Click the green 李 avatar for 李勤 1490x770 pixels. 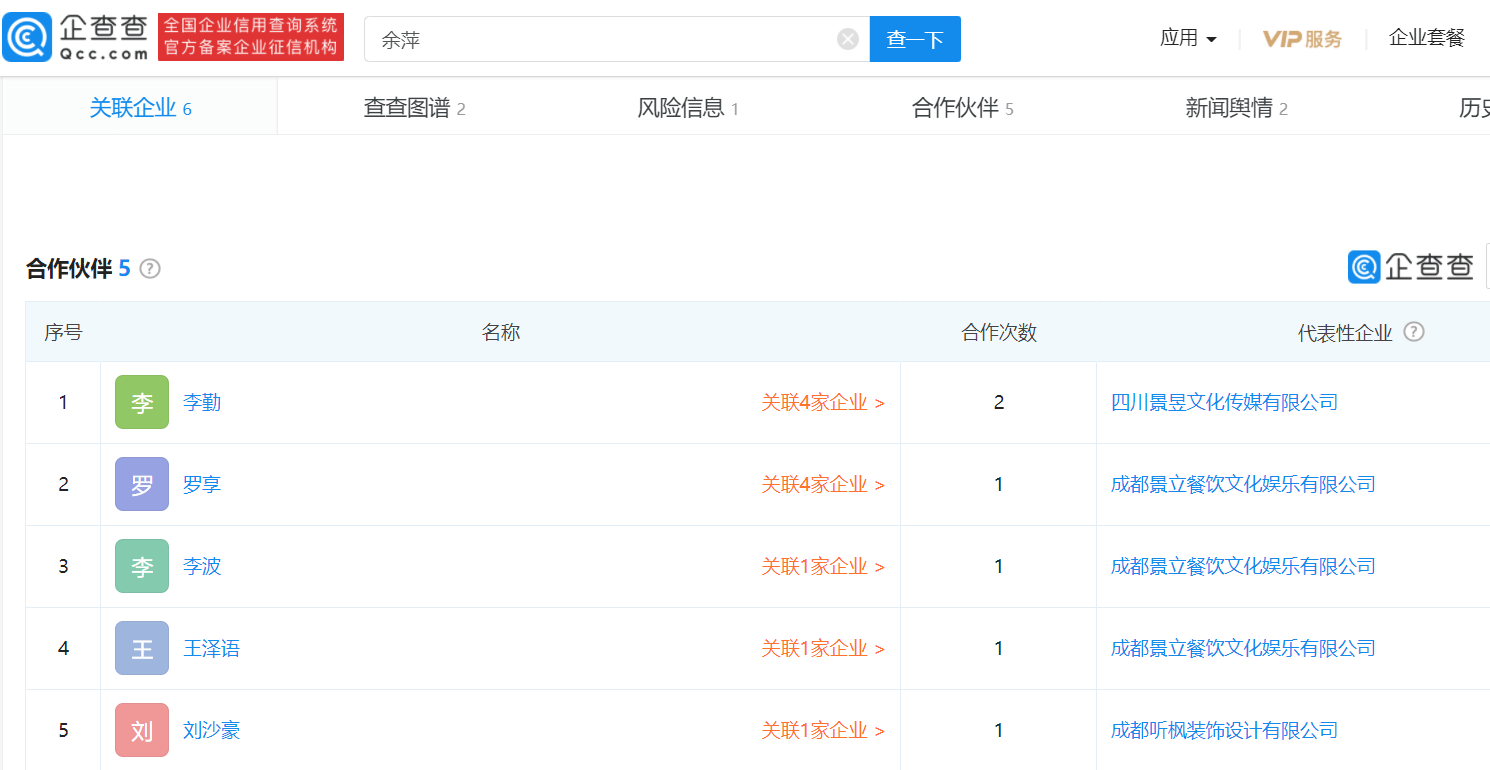coord(142,402)
